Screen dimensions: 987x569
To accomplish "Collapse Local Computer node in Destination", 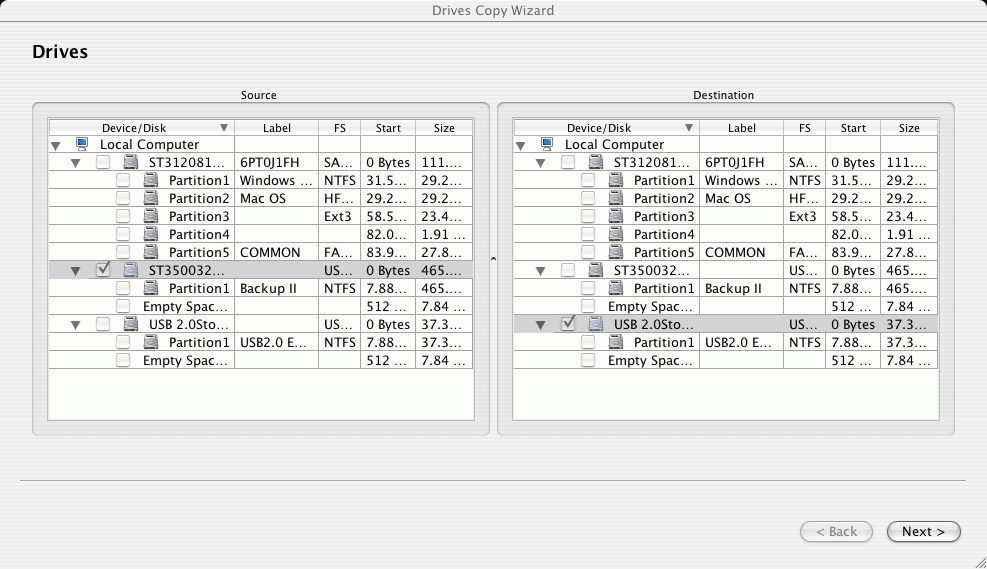I will 521,146.
